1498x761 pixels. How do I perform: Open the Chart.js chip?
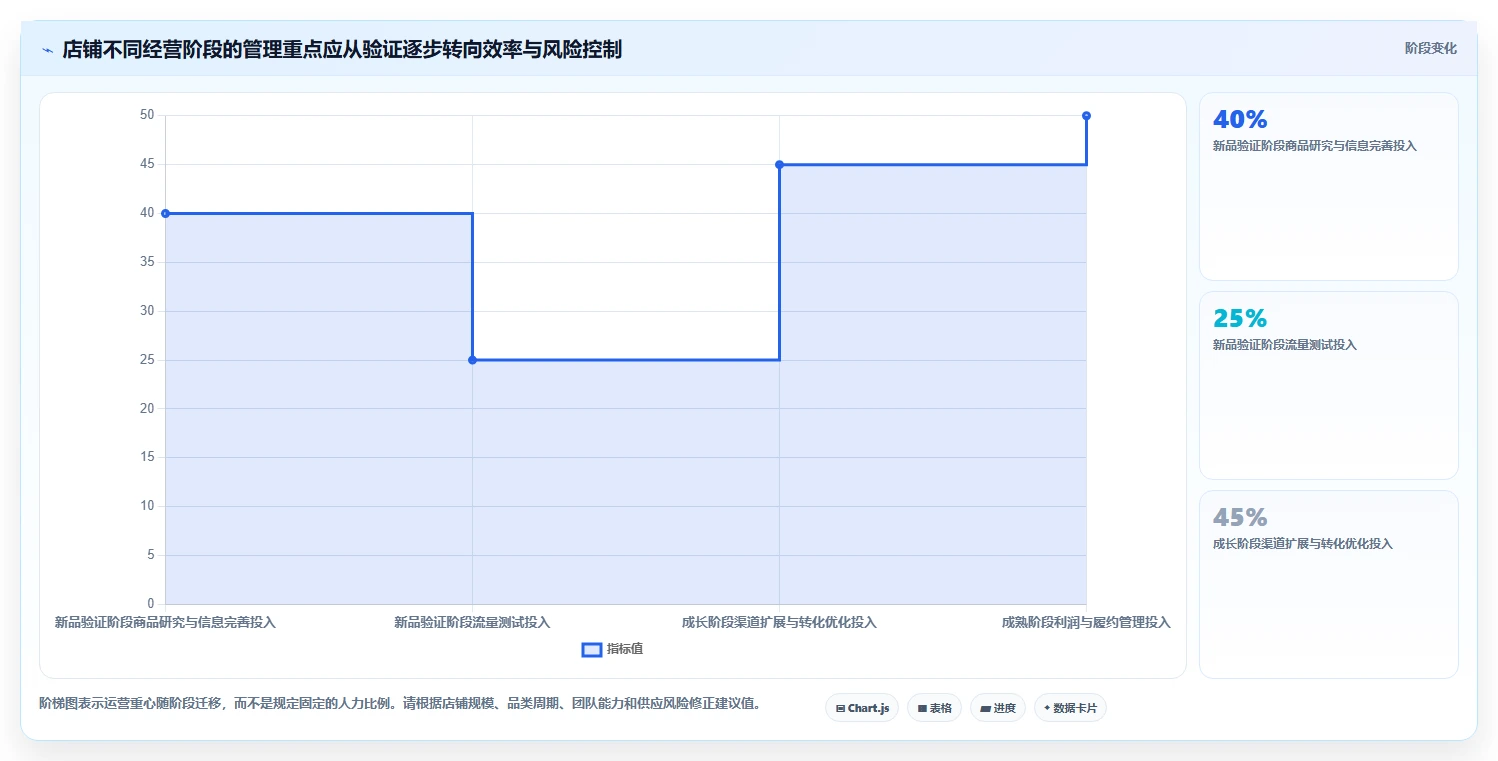tap(862, 708)
